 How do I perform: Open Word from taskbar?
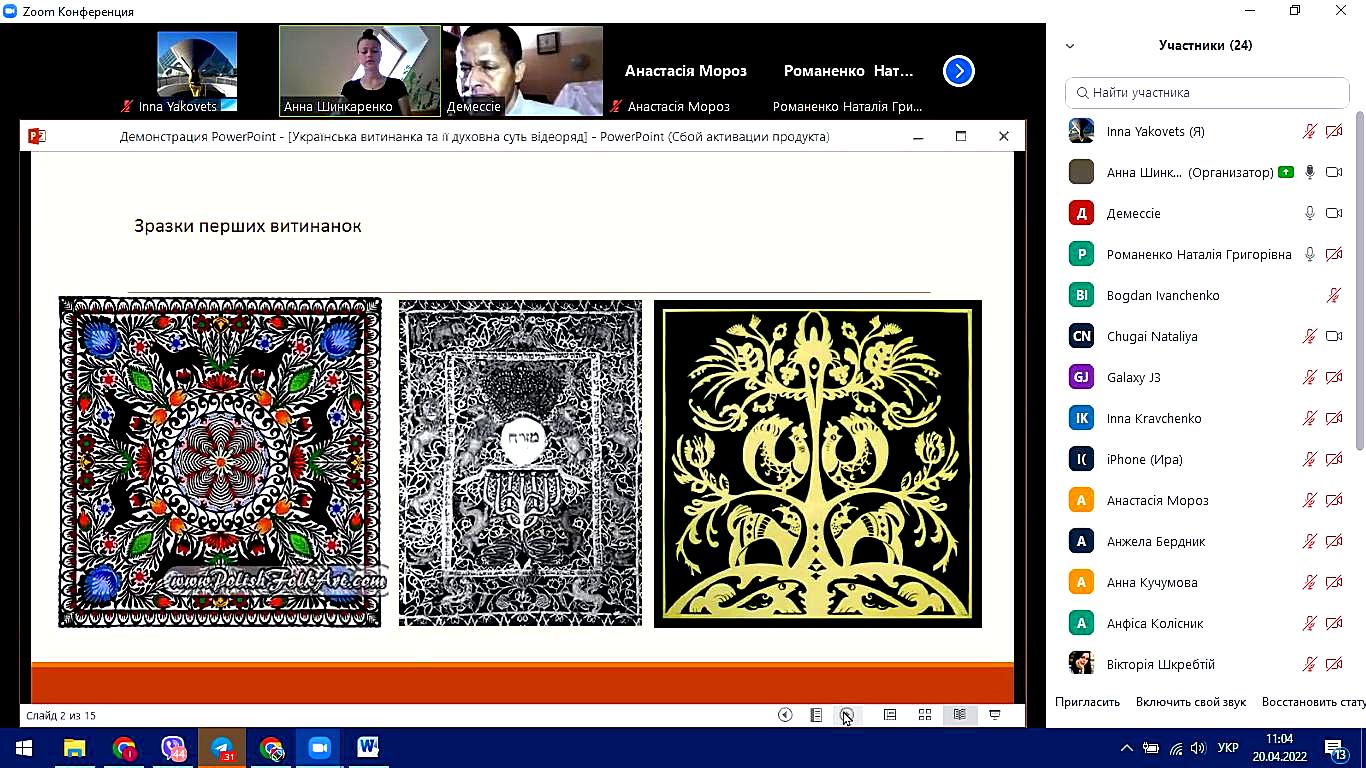(368, 747)
